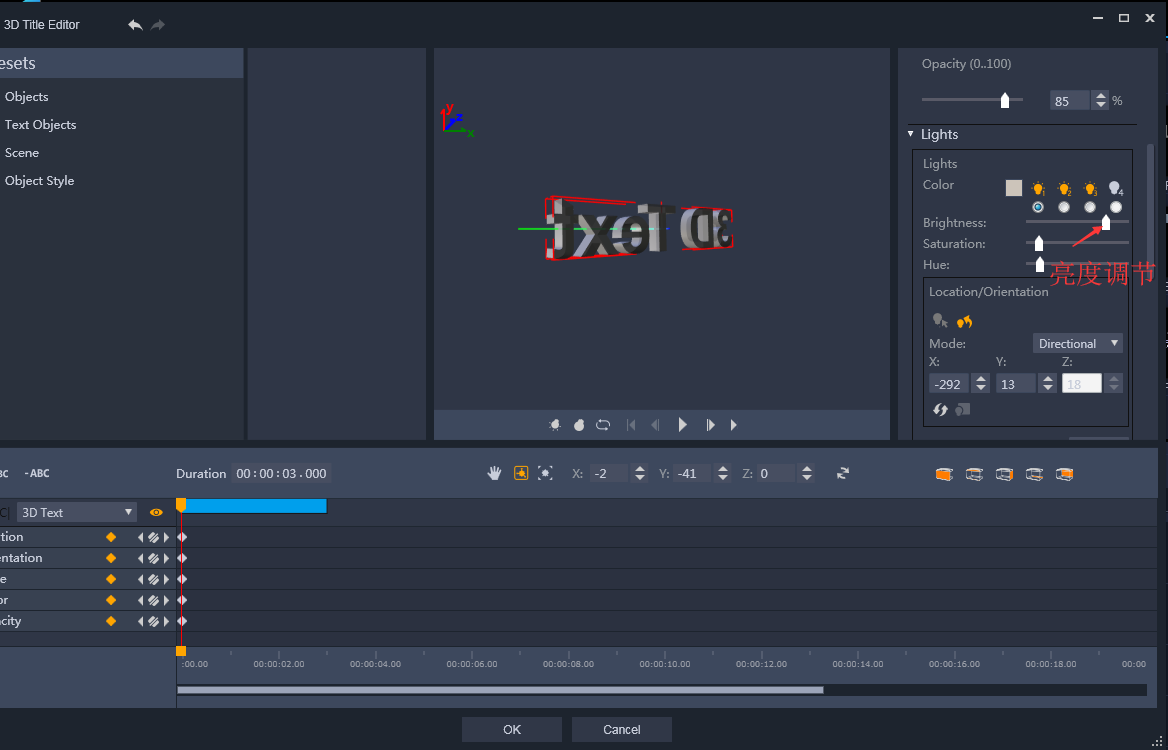
Task: Open the 3D Text object dropdown
Action: [x=77, y=512]
